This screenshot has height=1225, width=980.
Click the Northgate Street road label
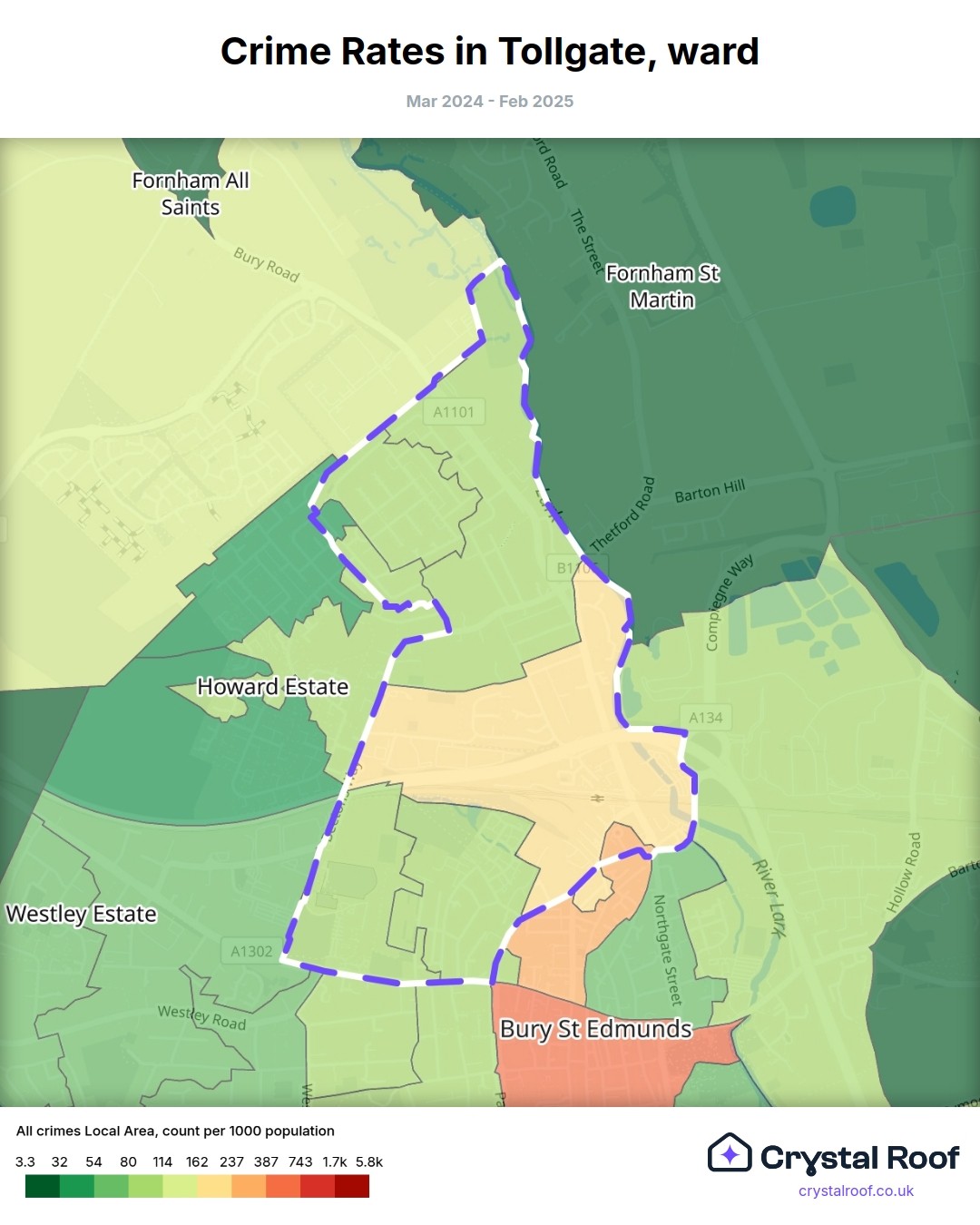tap(667, 950)
